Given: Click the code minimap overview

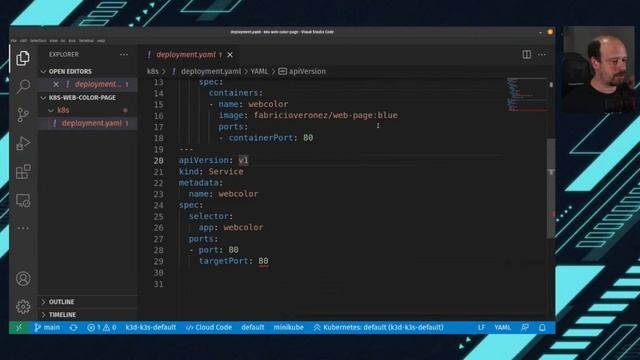Looking at the screenshot, I should coord(527,94).
